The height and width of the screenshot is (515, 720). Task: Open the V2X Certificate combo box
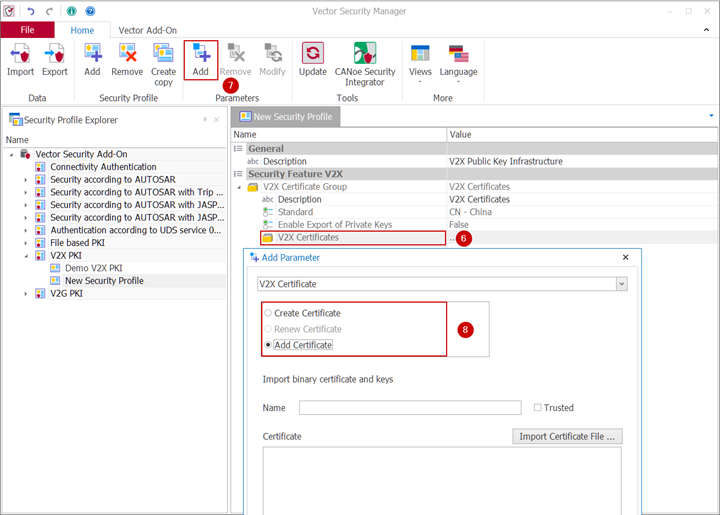click(x=442, y=284)
